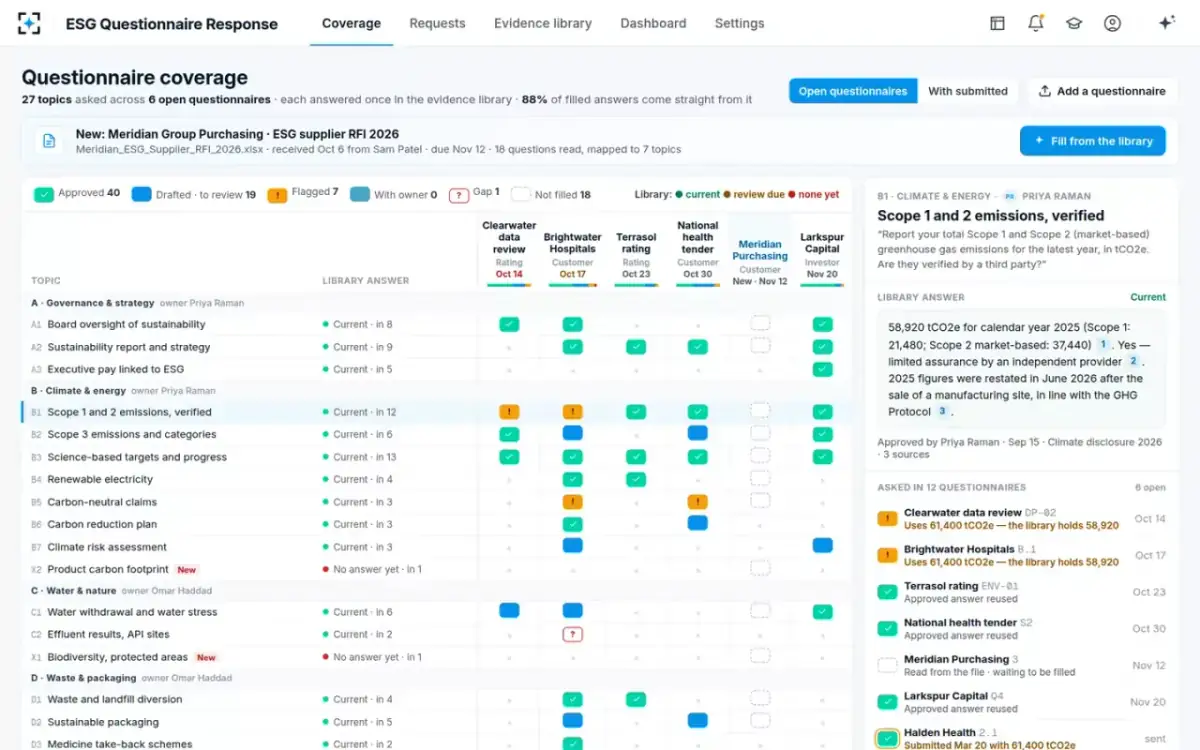
Task: Open drafted Scope 3 cell under Brightwater Hospitals
Action: [572, 434]
